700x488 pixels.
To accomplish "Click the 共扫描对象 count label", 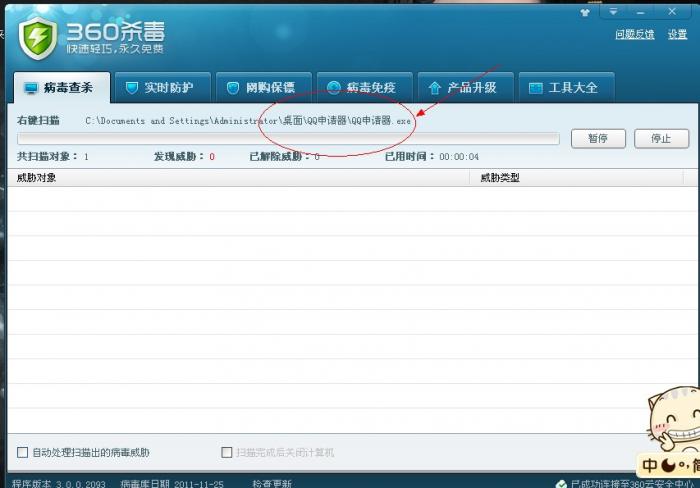I will pyautogui.click(x=52, y=156).
